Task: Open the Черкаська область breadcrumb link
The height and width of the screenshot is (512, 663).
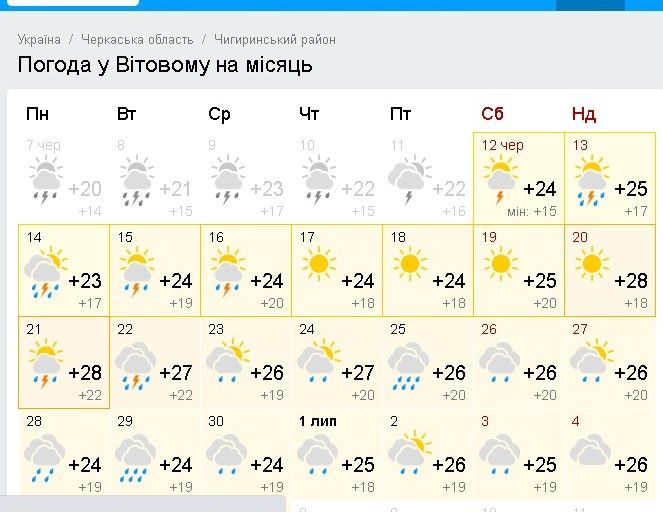Action: pos(137,40)
